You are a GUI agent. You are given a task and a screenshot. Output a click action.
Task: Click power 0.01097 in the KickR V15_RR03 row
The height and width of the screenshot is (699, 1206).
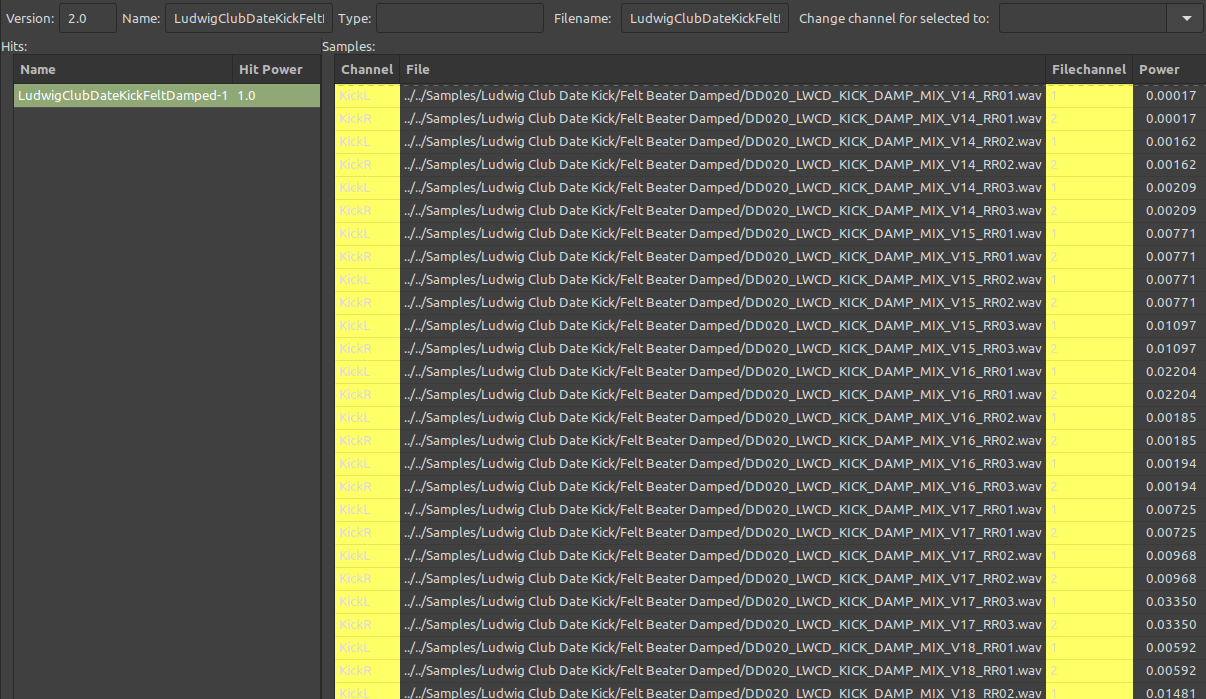pos(1168,349)
